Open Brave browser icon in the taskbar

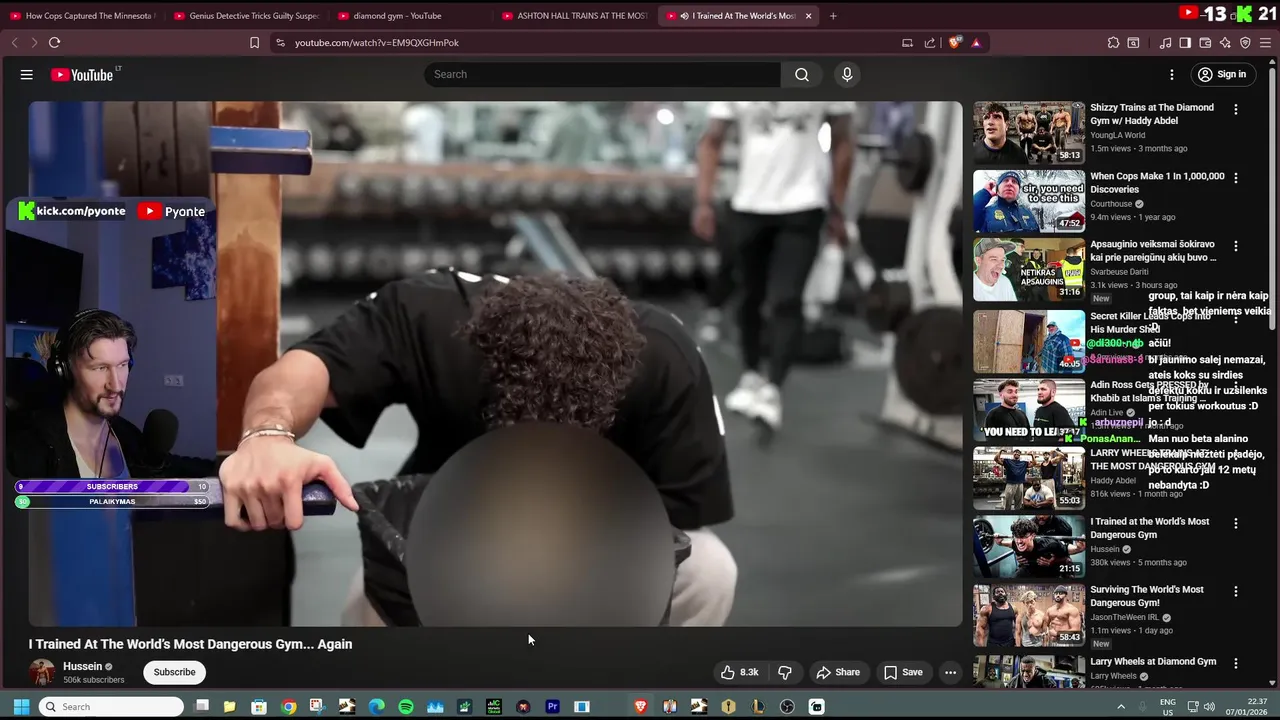pos(641,707)
